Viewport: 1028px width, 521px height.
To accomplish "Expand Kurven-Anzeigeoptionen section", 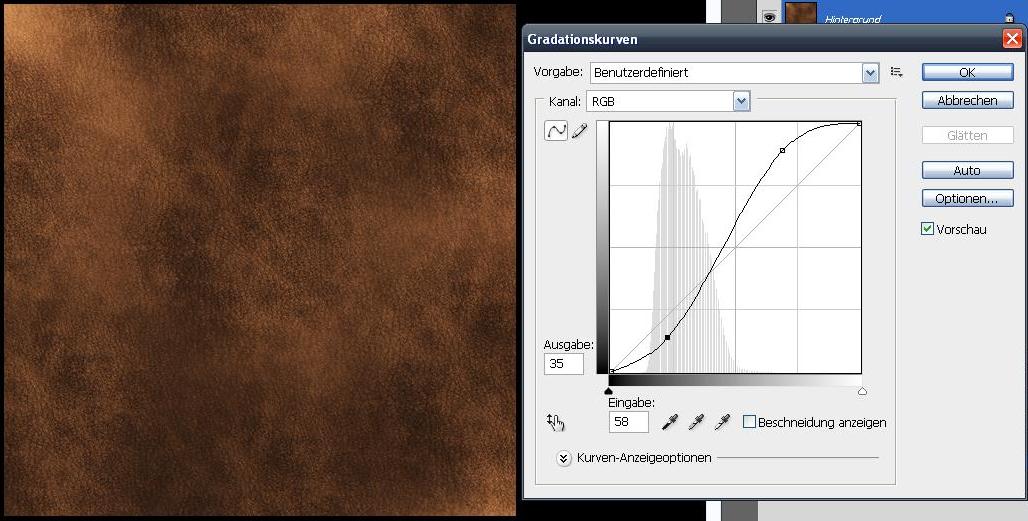I will tap(563, 458).
